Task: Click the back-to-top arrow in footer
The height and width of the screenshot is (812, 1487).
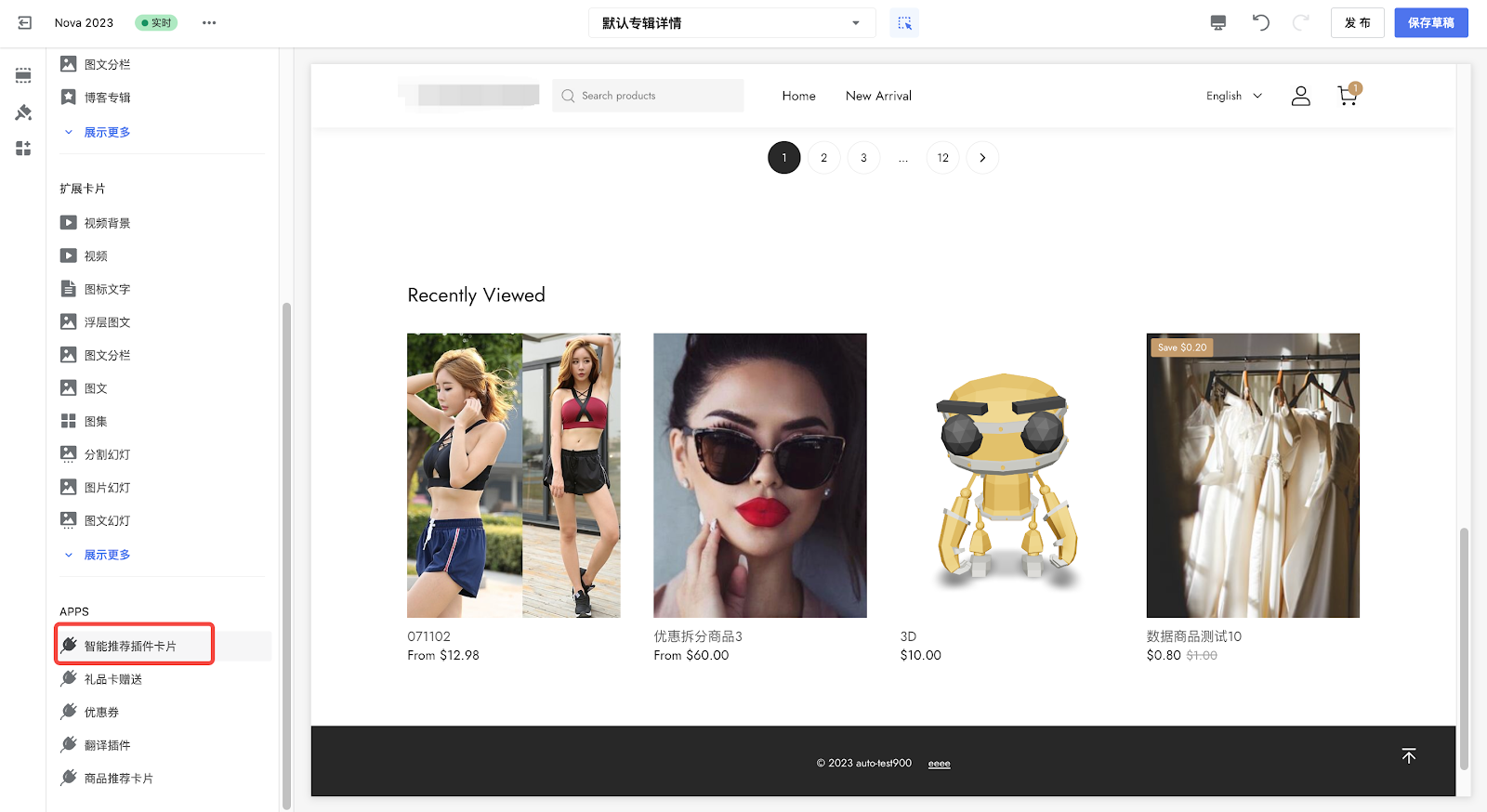Action: [1409, 755]
